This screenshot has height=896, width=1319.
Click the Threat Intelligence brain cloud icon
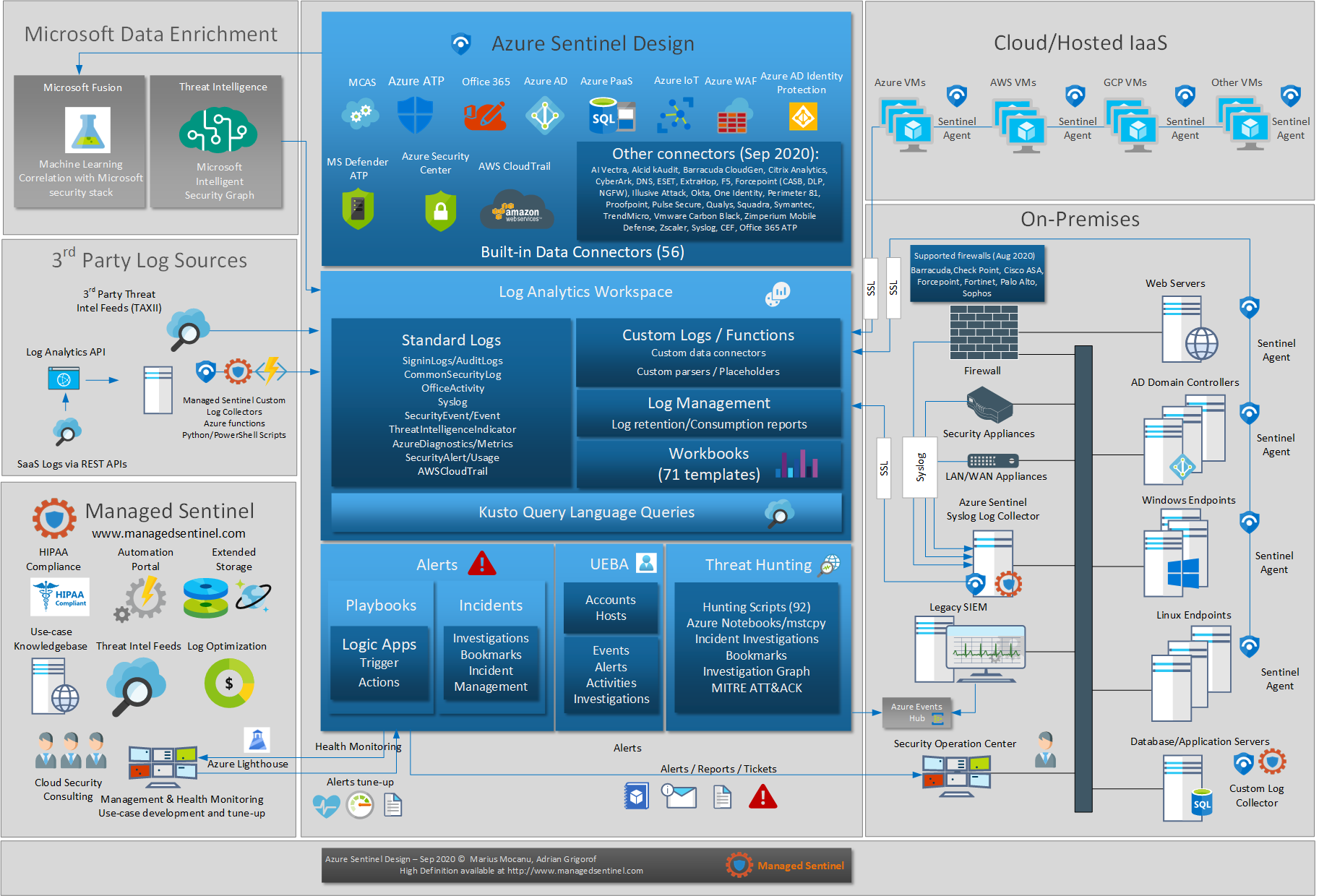click(218, 129)
